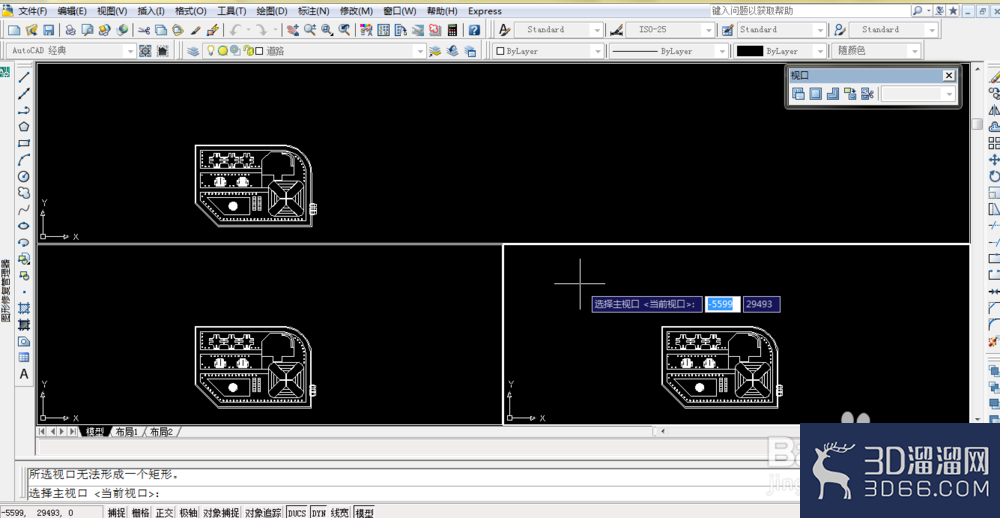Toggle 捕捉 snap mode in status bar

click(x=117, y=513)
